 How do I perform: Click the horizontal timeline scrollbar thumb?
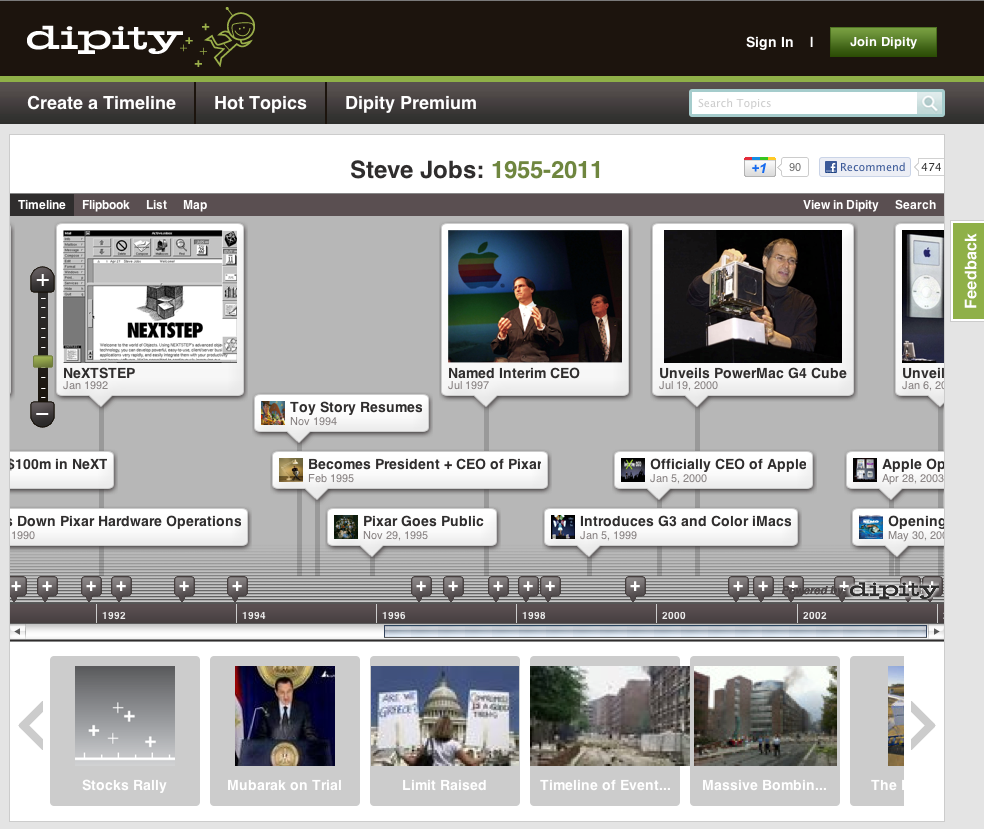655,631
